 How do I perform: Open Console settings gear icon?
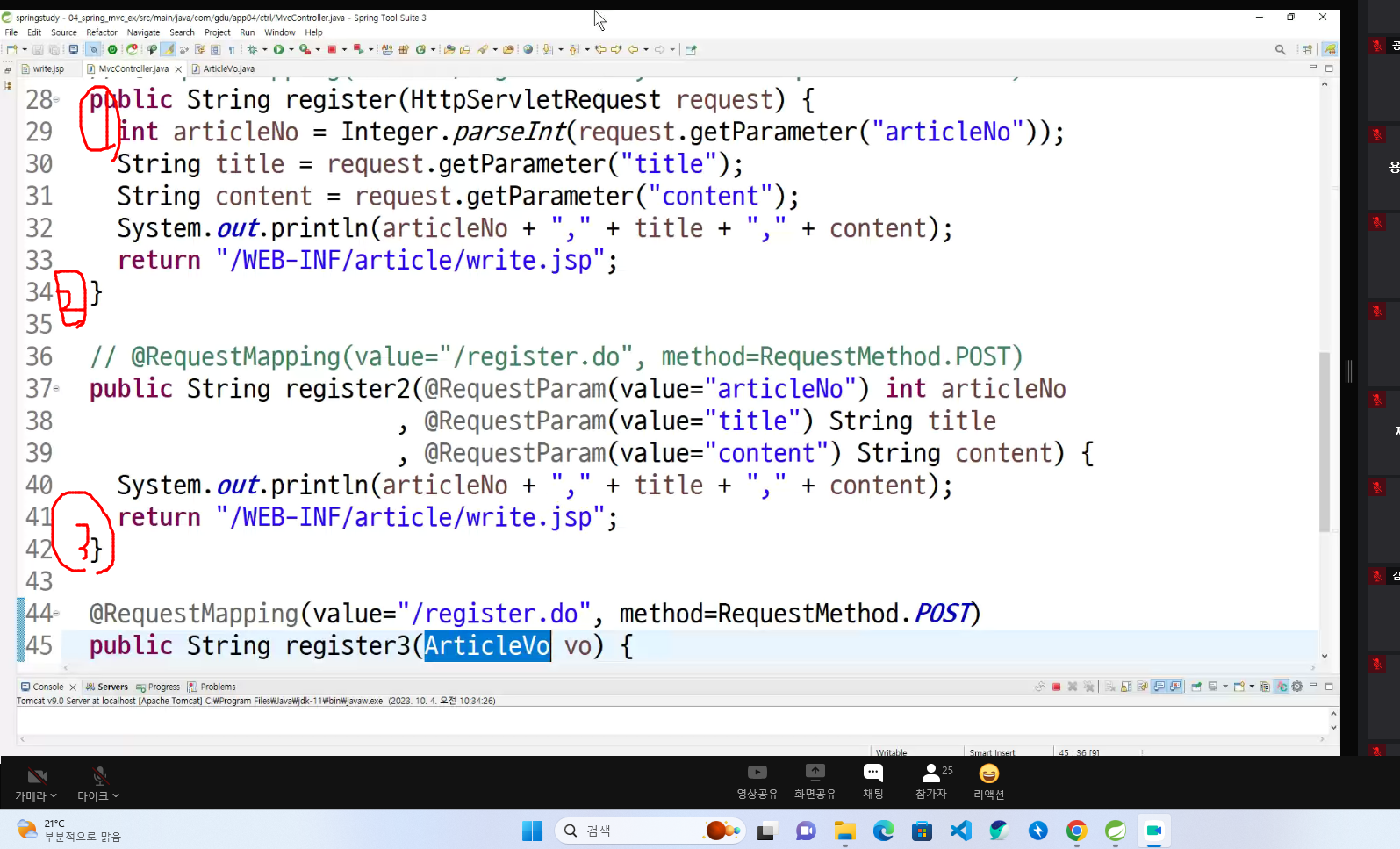1296,687
